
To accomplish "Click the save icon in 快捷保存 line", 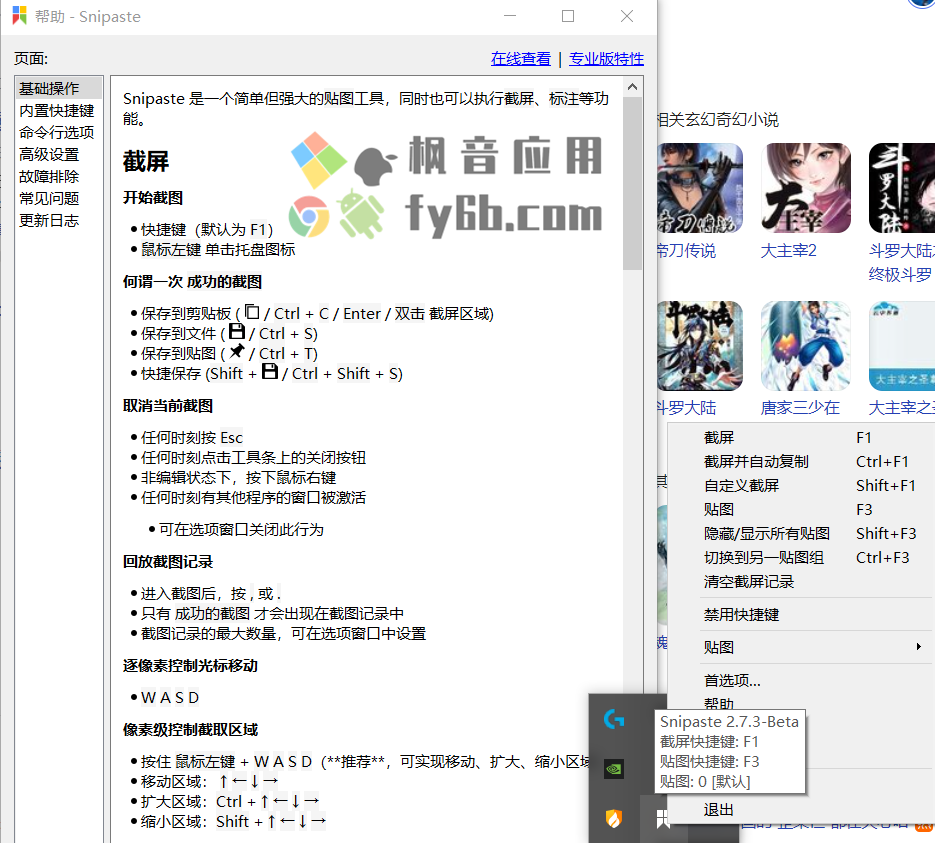I will 270,371.
